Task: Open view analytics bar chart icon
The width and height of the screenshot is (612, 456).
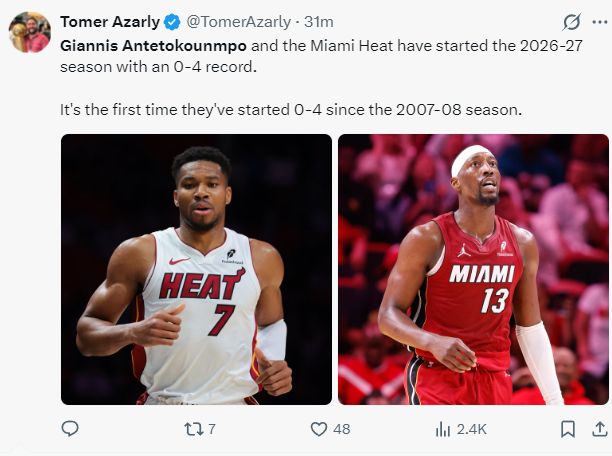Action: (443, 429)
